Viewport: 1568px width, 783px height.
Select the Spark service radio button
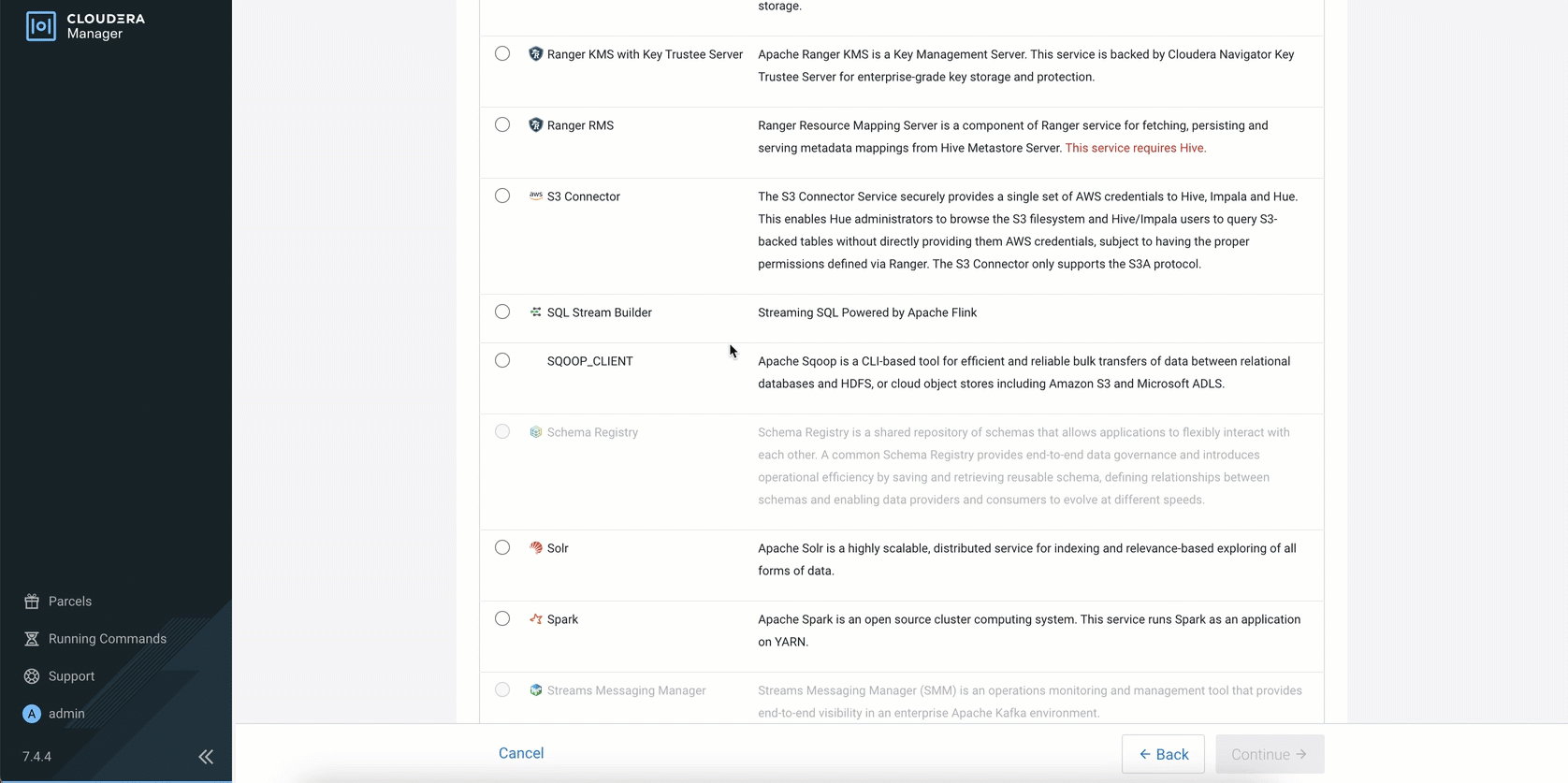(502, 618)
